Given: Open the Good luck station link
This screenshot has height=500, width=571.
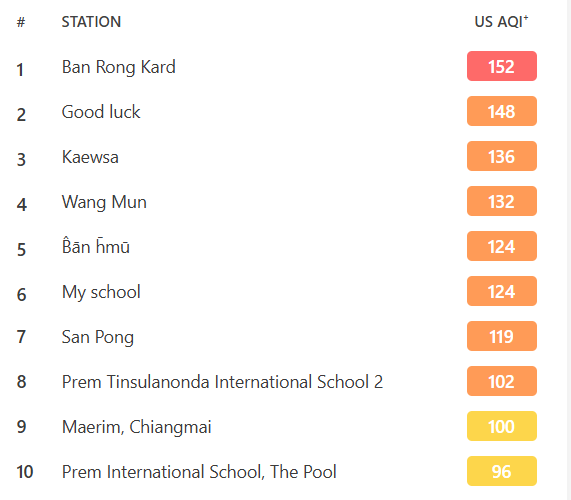Looking at the screenshot, I should point(101,112).
